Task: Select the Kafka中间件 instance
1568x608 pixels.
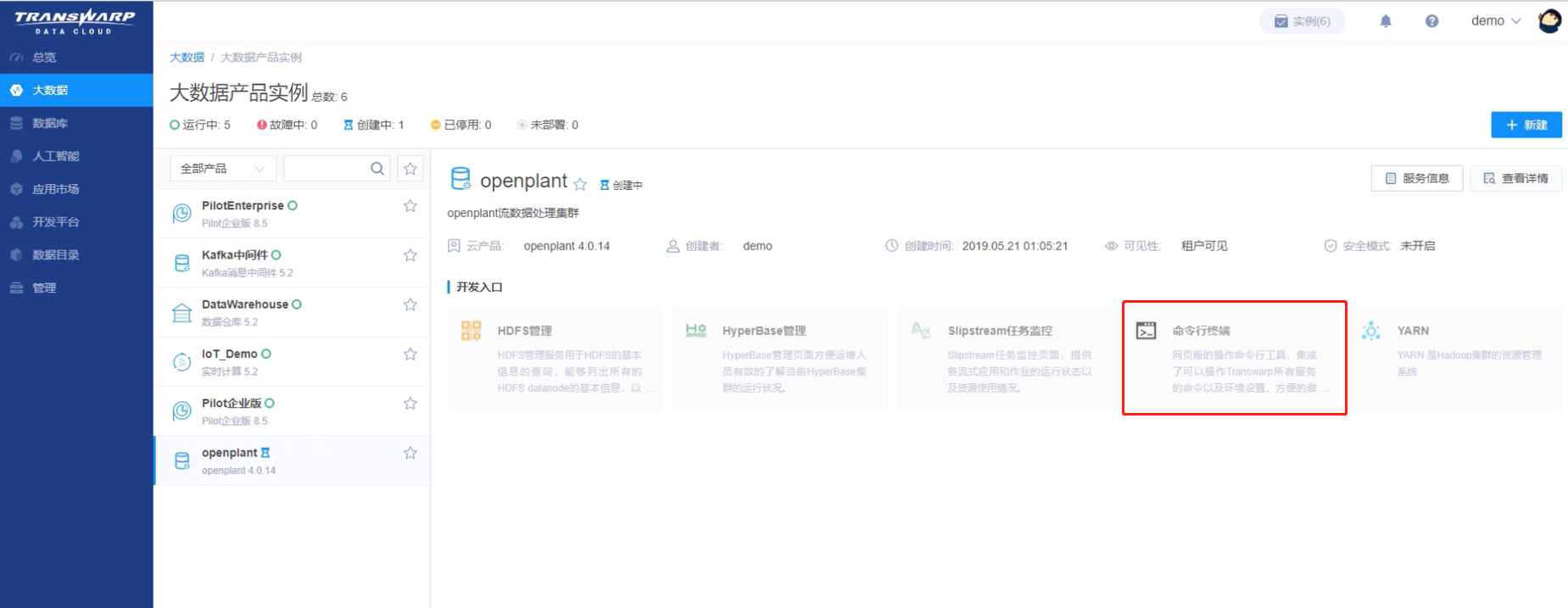Action: (x=293, y=263)
